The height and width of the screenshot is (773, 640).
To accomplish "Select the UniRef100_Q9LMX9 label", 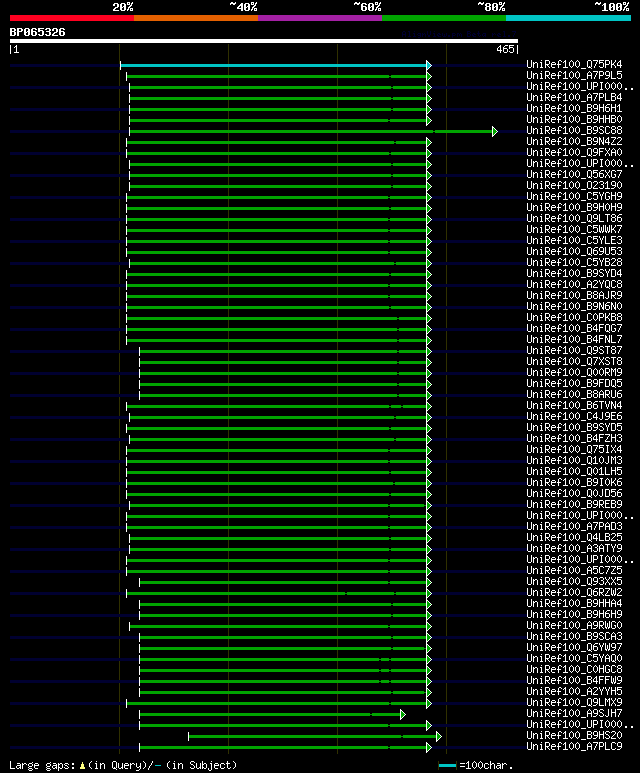I will pyautogui.click(x=574, y=703).
